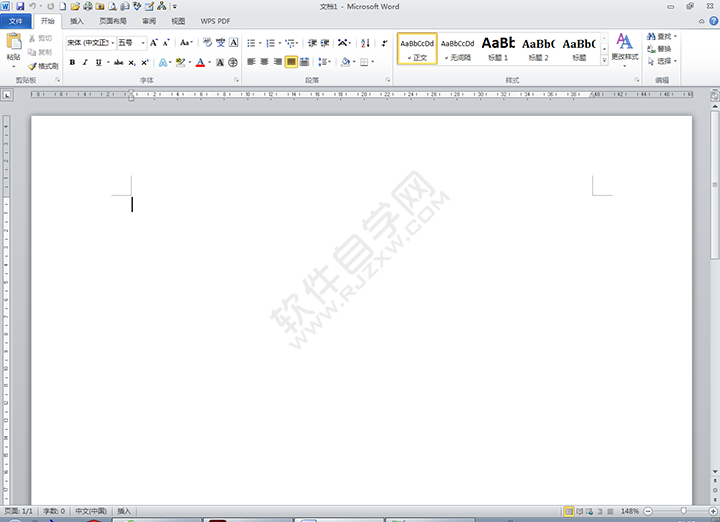Toggle Distributed alignment
Screen dimensions: 720x522
click(x=304, y=62)
